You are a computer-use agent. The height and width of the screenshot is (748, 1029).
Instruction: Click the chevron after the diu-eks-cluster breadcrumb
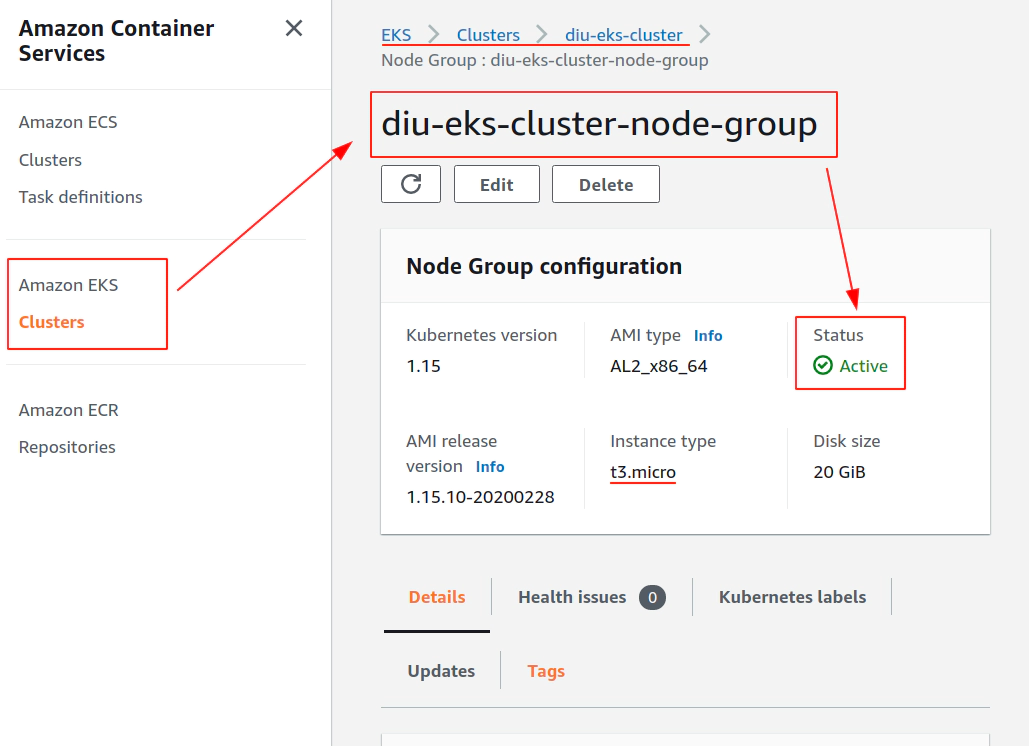pos(704,34)
